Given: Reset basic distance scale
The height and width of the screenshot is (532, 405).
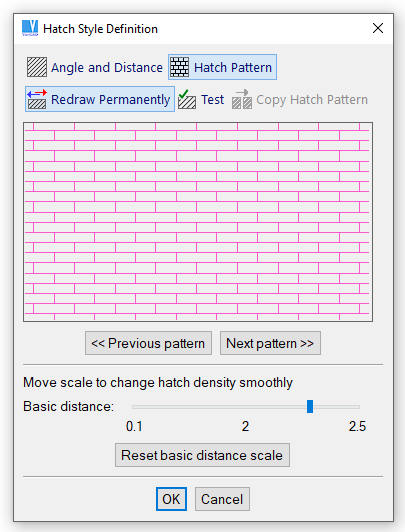Looking at the screenshot, I should pyautogui.click(x=202, y=455).
